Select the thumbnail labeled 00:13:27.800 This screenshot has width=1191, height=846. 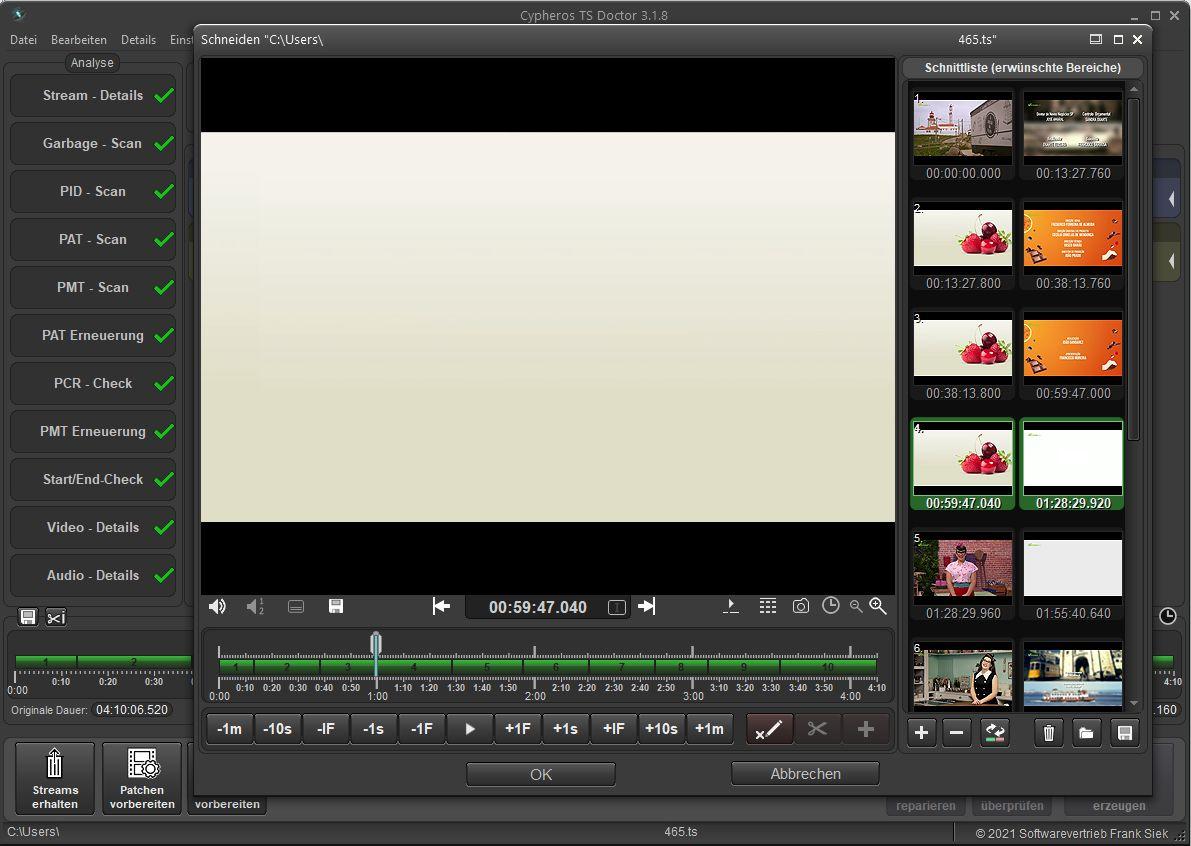coord(962,238)
